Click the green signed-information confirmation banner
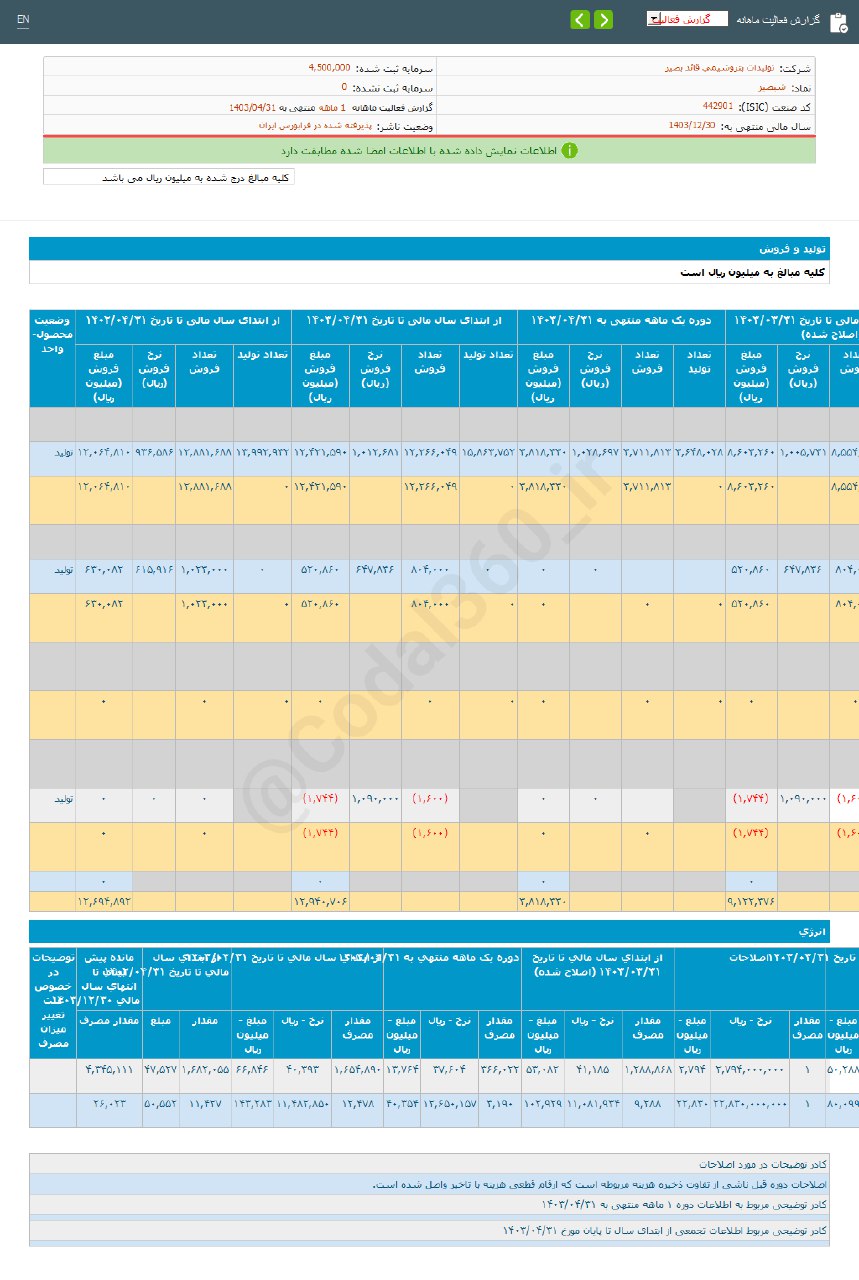859x1280 pixels. click(428, 151)
